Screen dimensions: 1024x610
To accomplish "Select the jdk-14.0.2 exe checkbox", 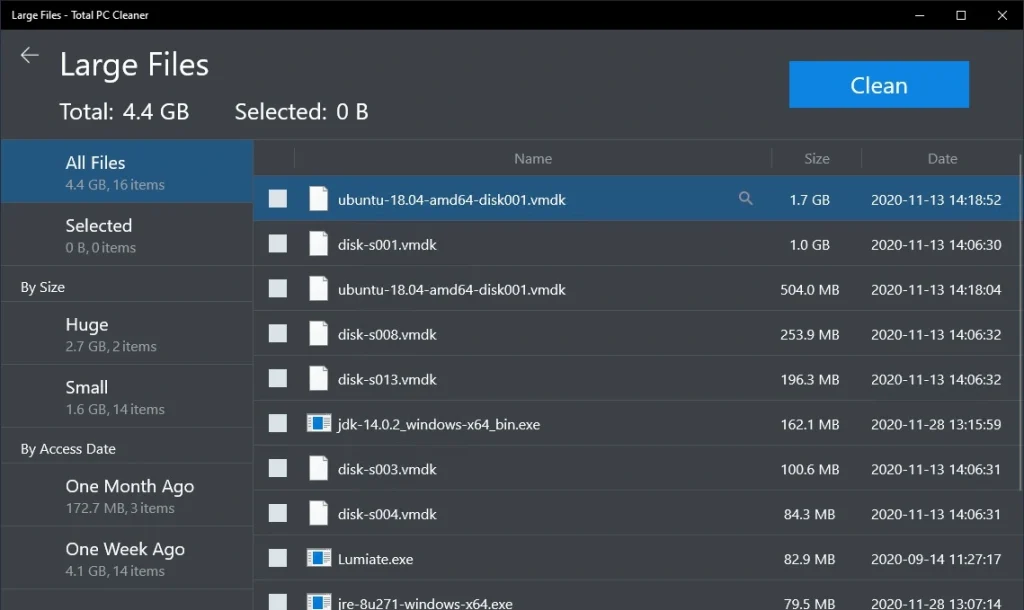I will point(278,423).
